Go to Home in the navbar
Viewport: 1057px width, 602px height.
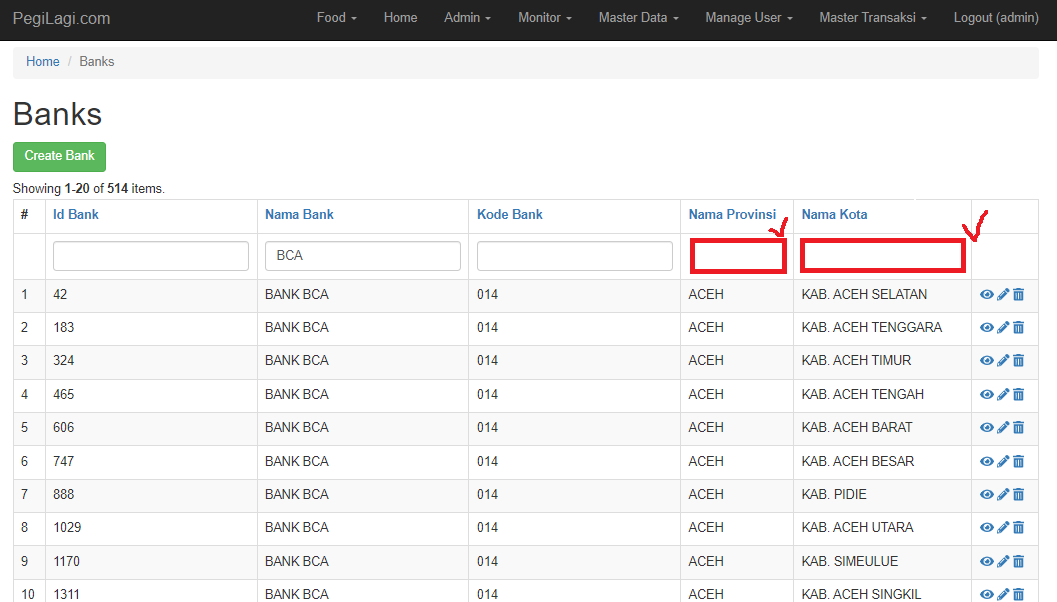coord(400,18)
